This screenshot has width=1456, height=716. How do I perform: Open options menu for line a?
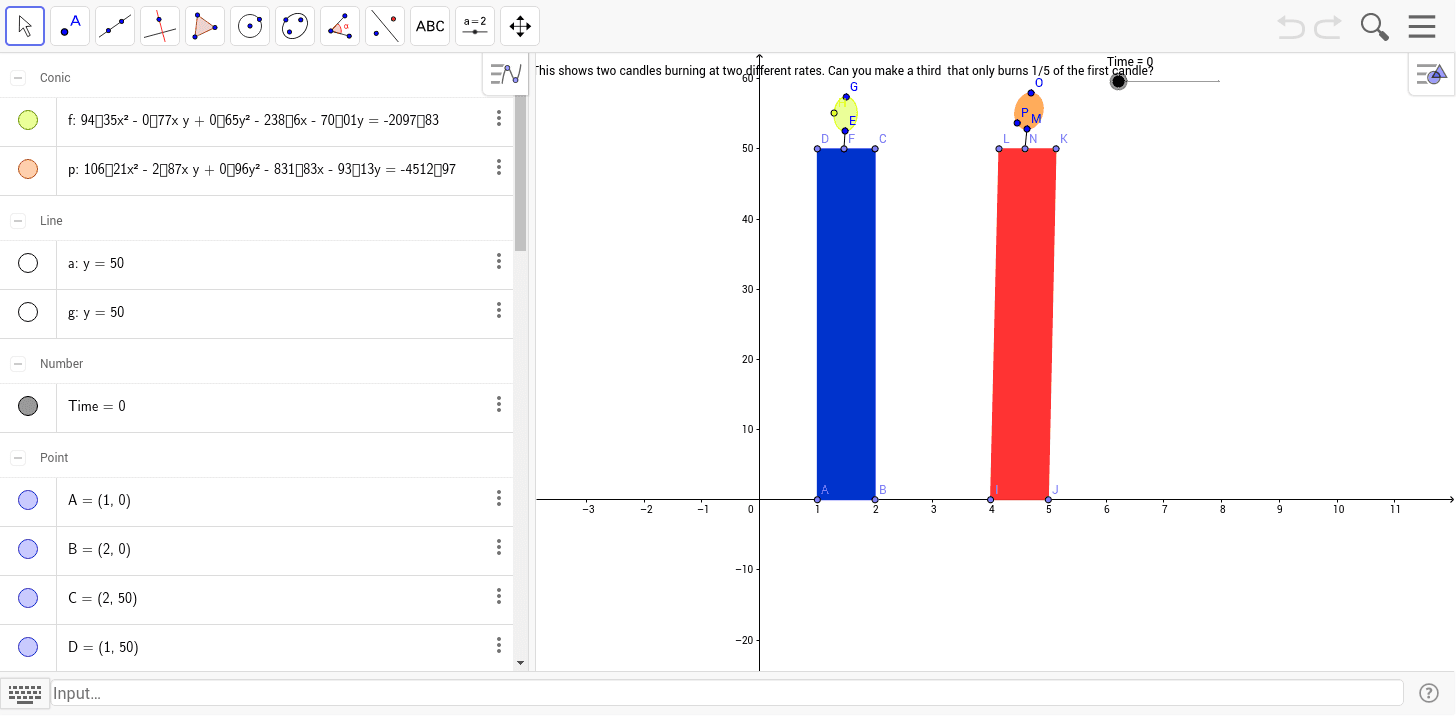(499, 261)
